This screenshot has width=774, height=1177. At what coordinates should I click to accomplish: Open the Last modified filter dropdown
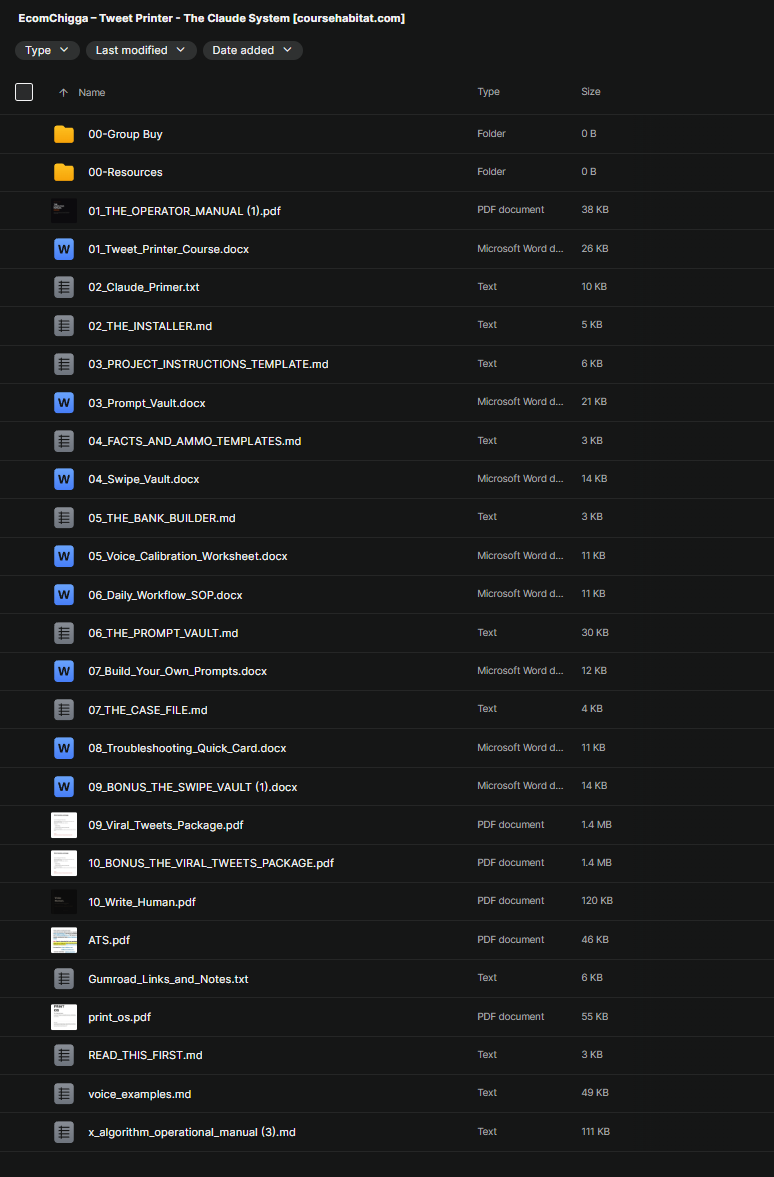tap(141, 50)
